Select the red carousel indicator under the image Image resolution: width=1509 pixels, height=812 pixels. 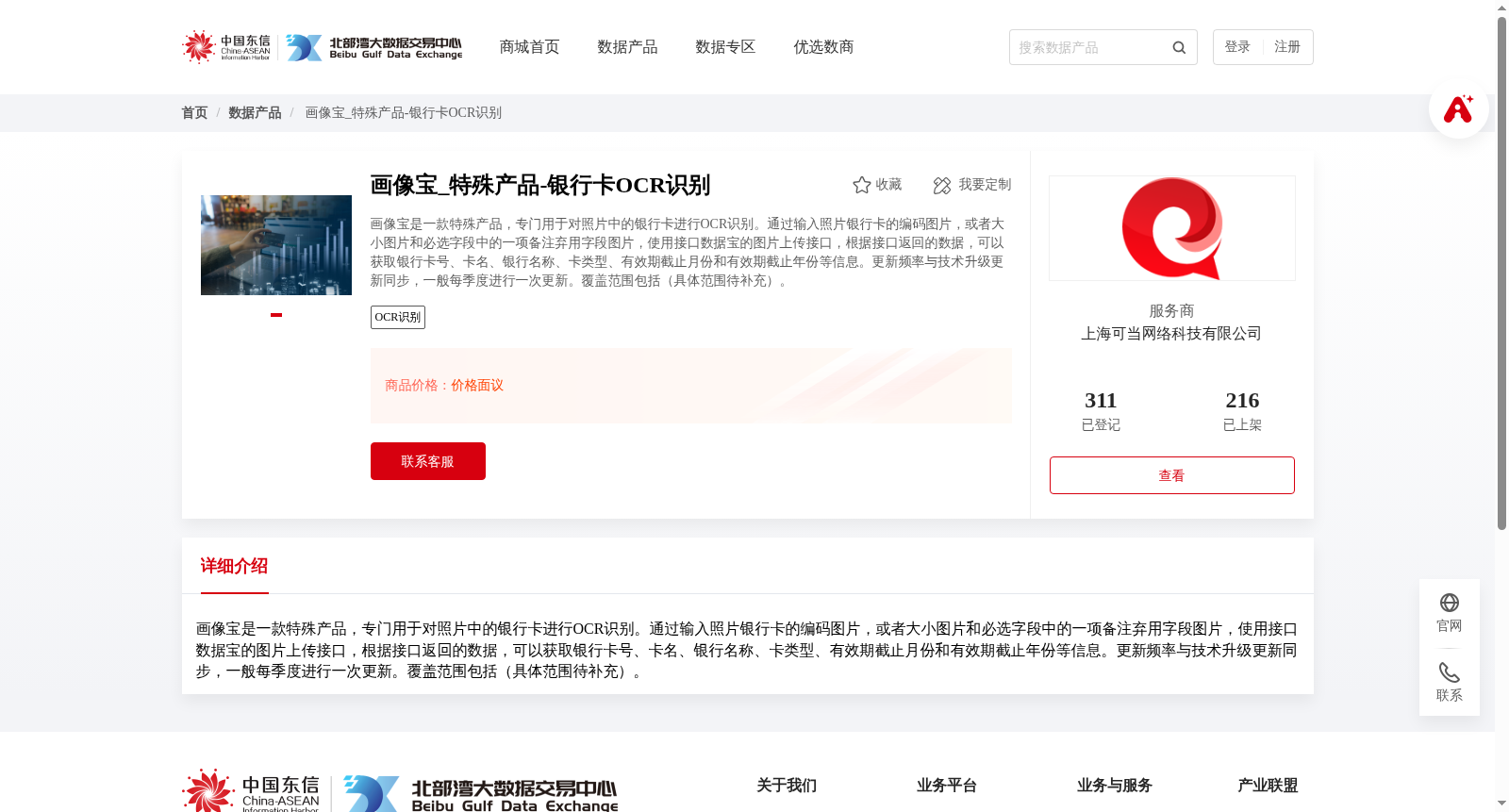pyautogui.click(x=276, y=315)
